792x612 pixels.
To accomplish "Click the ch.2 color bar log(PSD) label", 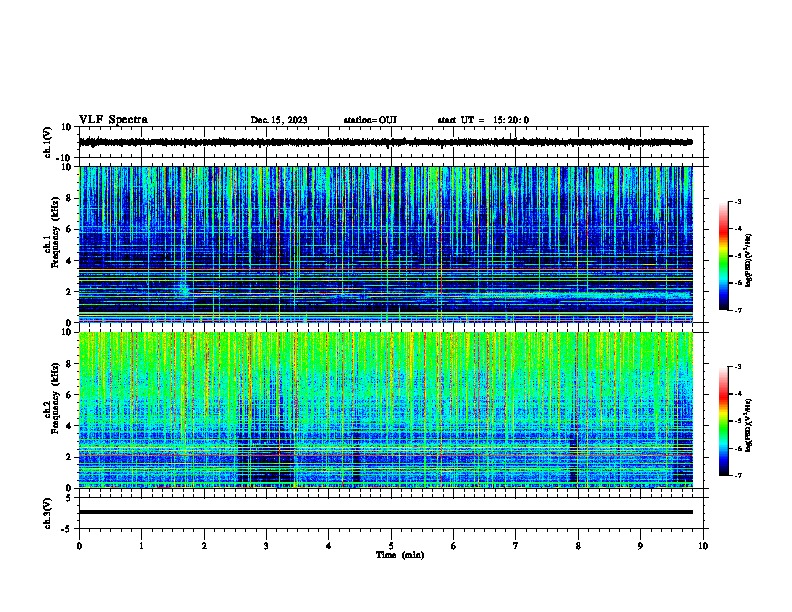I will 749,425.
